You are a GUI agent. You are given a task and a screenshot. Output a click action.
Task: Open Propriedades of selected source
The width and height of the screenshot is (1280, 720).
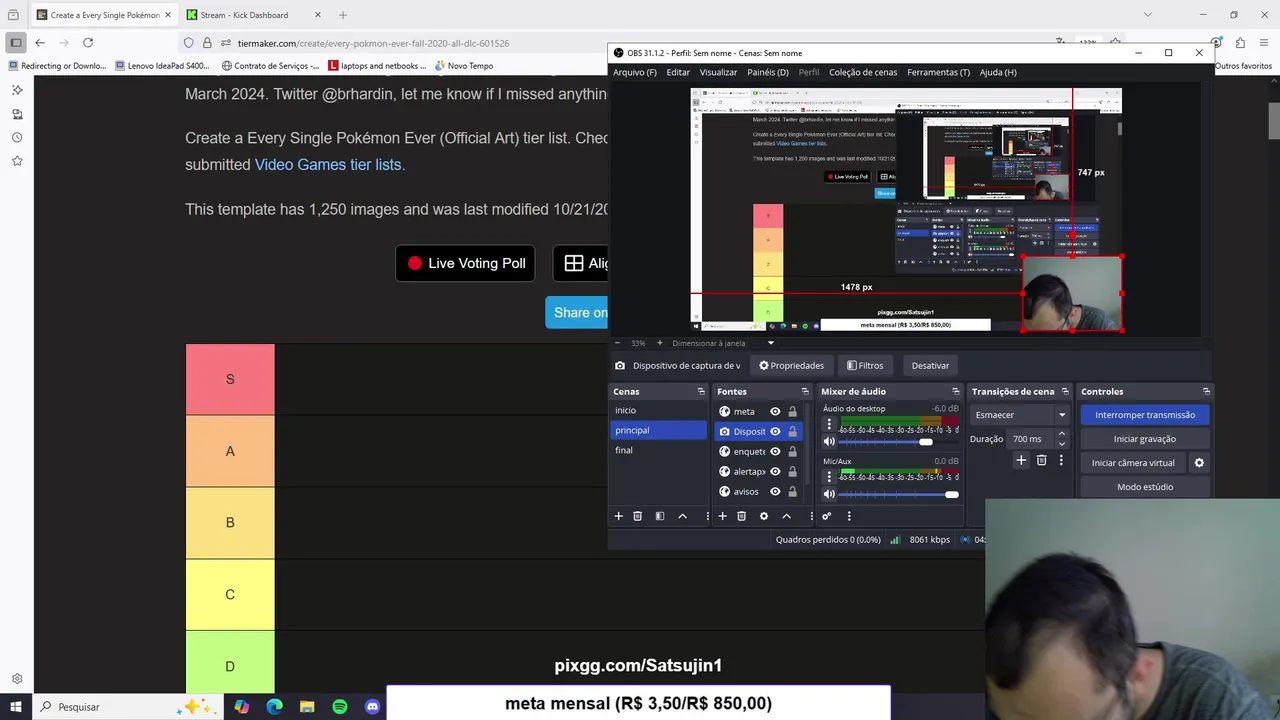pos(791,365)
